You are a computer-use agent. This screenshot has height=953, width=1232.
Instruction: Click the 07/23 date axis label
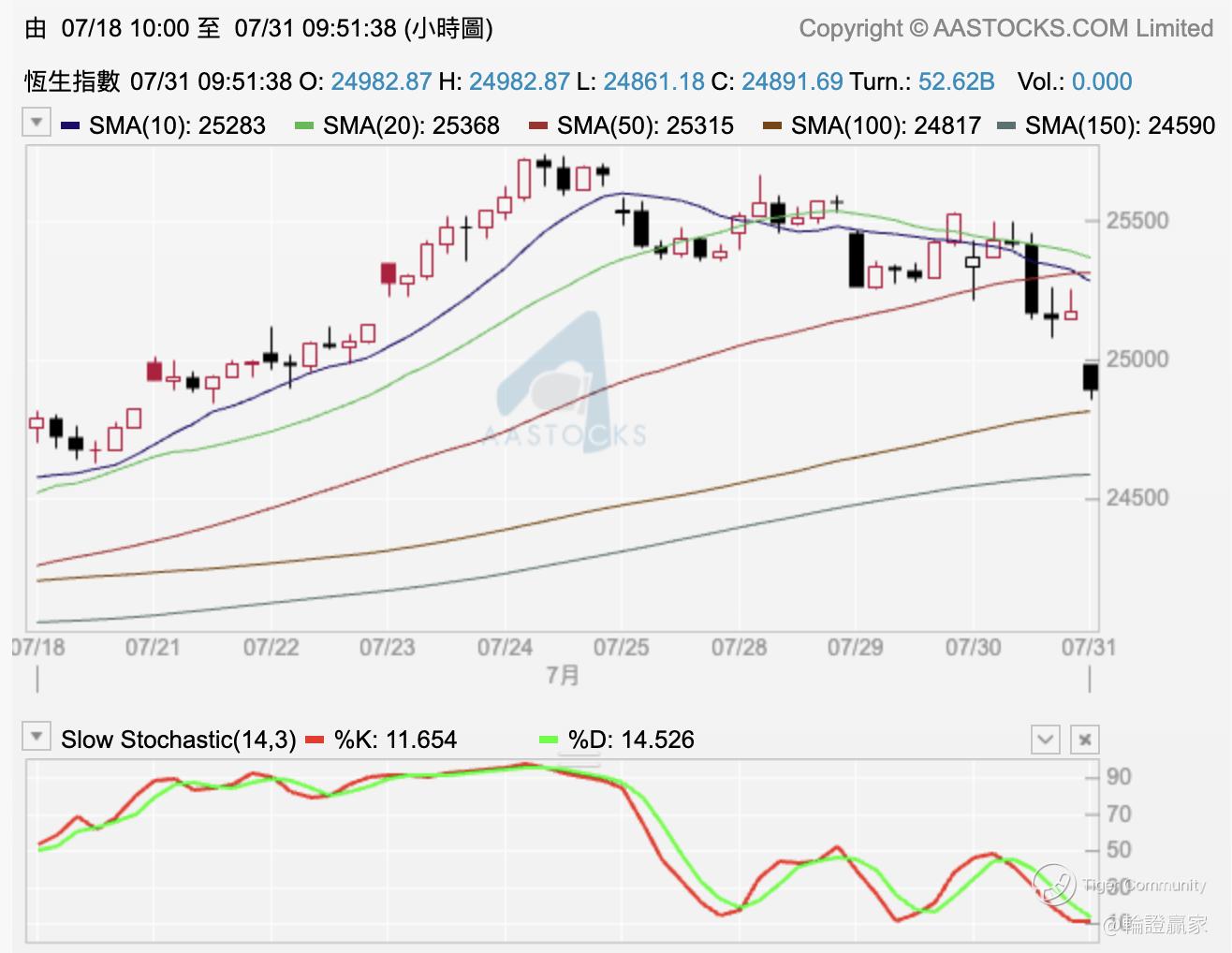click(387, 647)
